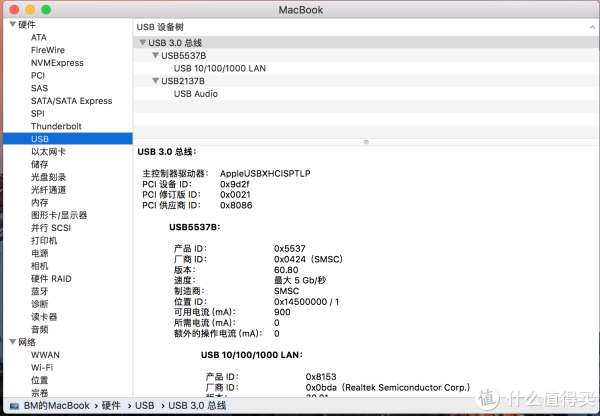Image resolution: width=600 pixels, height=416 pixels.
Task: Click the USB 10/100/1000 LAN: detail heading
Action: click(252, 355)
